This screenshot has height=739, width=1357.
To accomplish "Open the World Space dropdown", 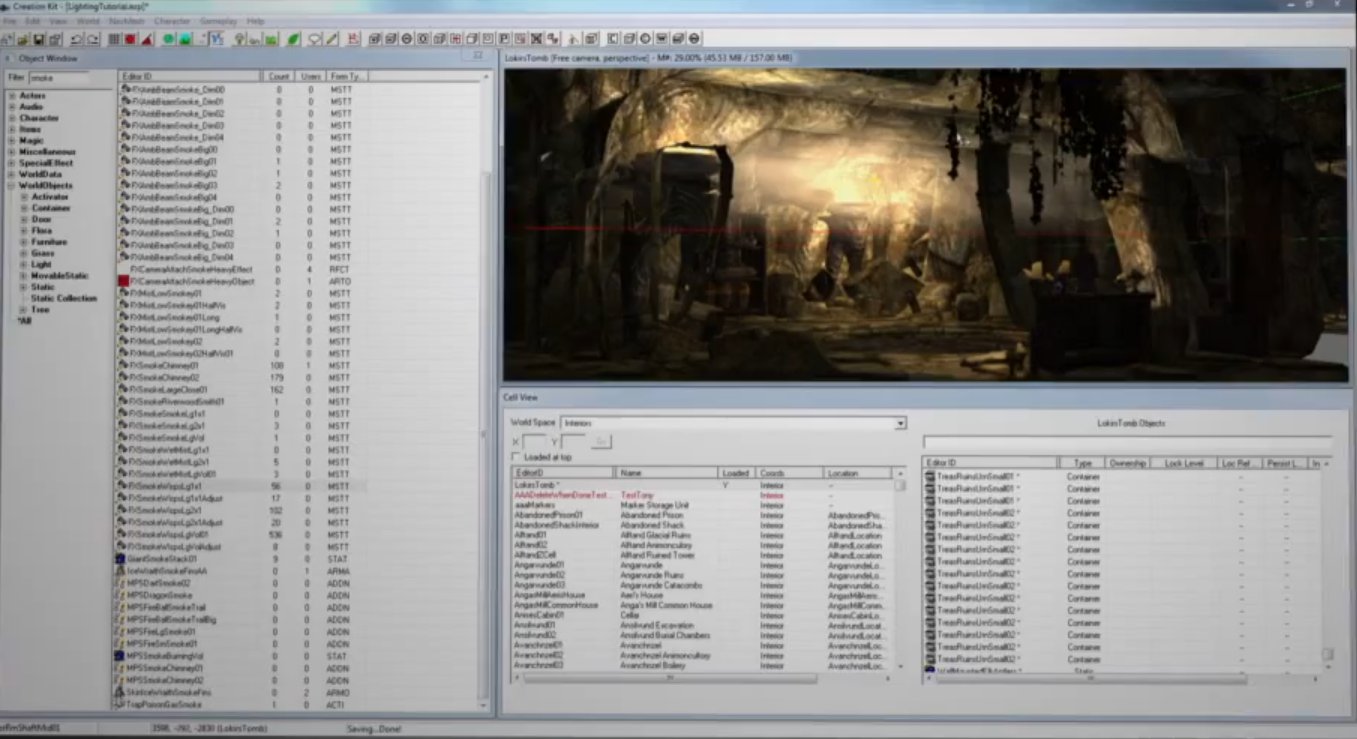I will pos(900,423).
